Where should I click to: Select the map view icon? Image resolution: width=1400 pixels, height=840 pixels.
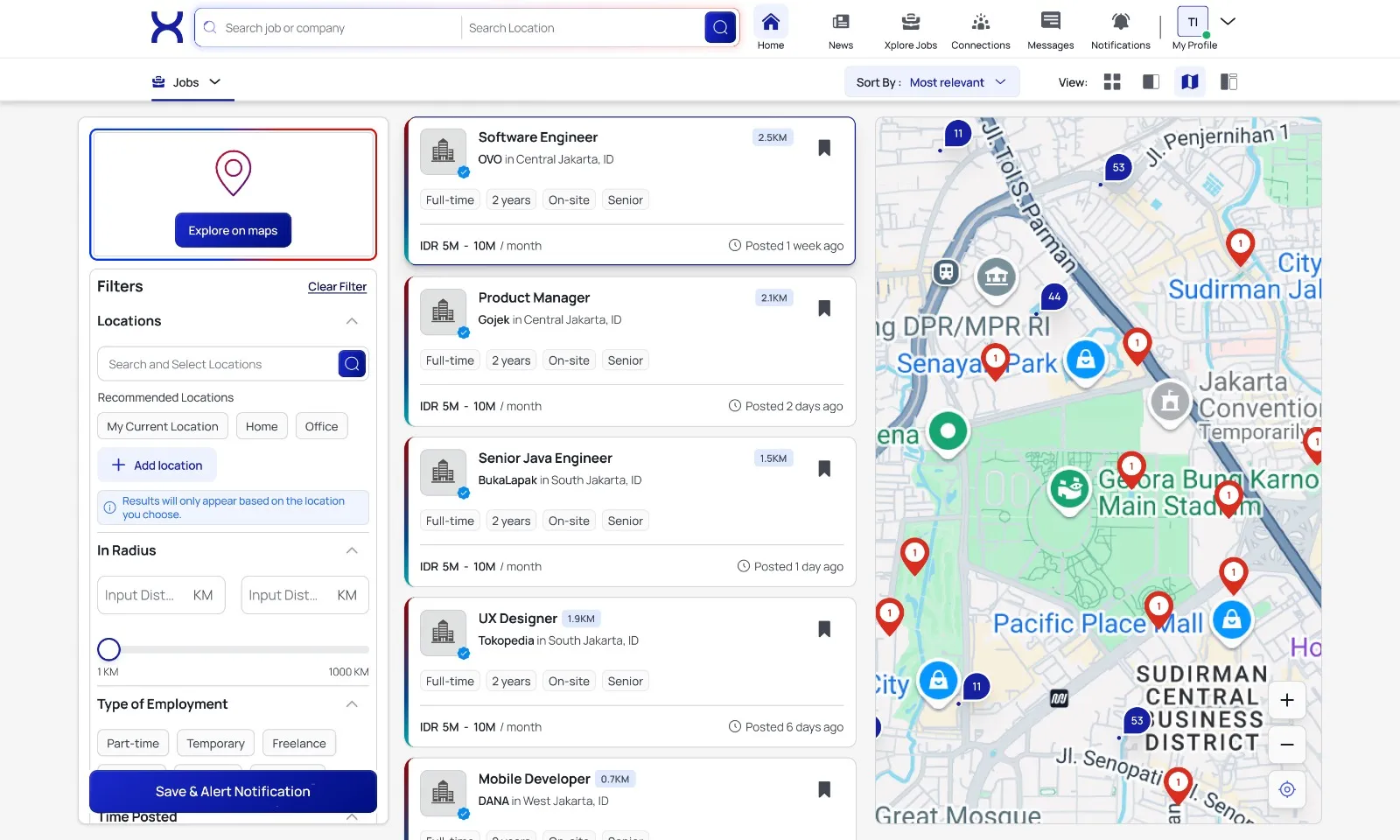[1190, 81]
